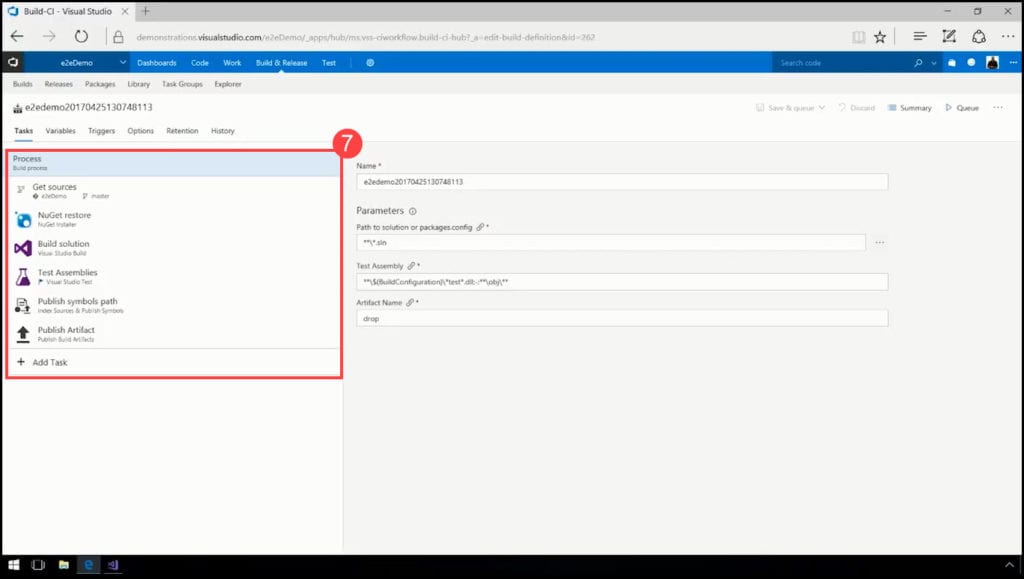1024x579 pixels.
Task: Click the Discard button
Action: pyautogui.click(x=856, y=108)
